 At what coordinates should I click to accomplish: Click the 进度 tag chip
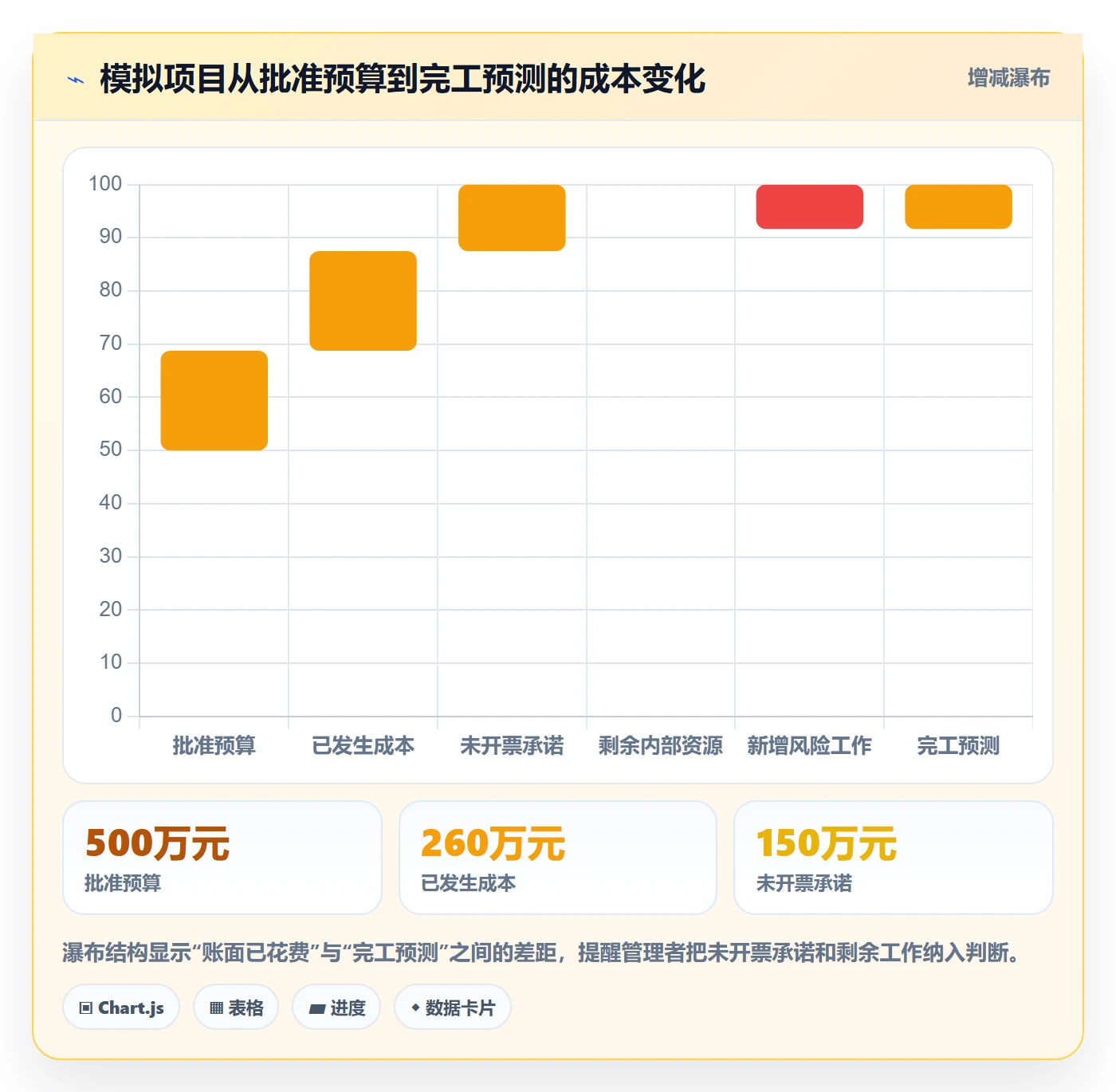(336, 1008)
